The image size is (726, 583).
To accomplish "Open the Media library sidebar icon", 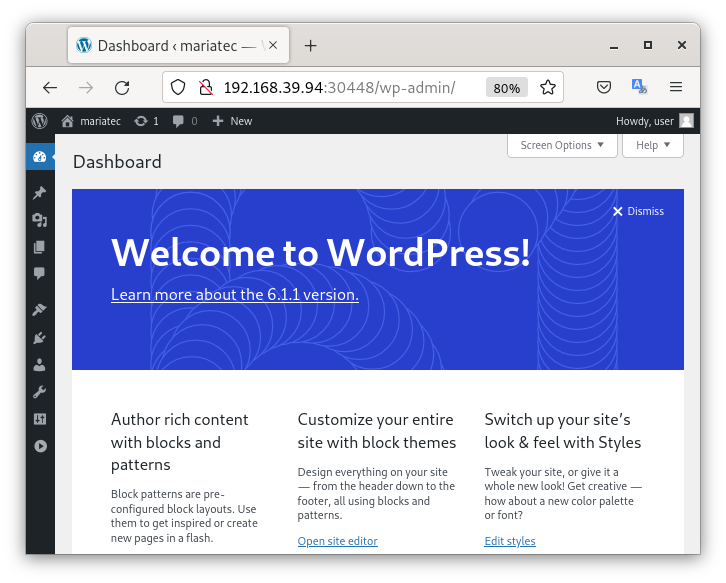I will tap(40, 220).
